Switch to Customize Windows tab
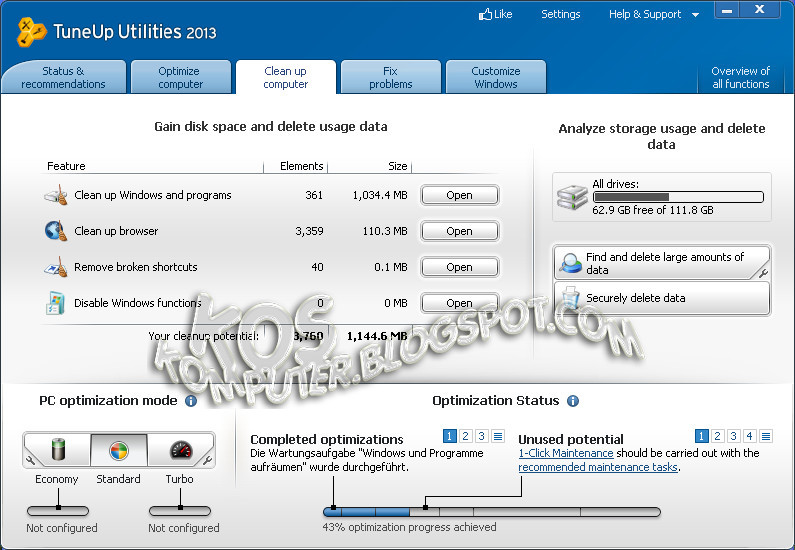This screenshot has height=550, width=795. [x=496, y=77]
